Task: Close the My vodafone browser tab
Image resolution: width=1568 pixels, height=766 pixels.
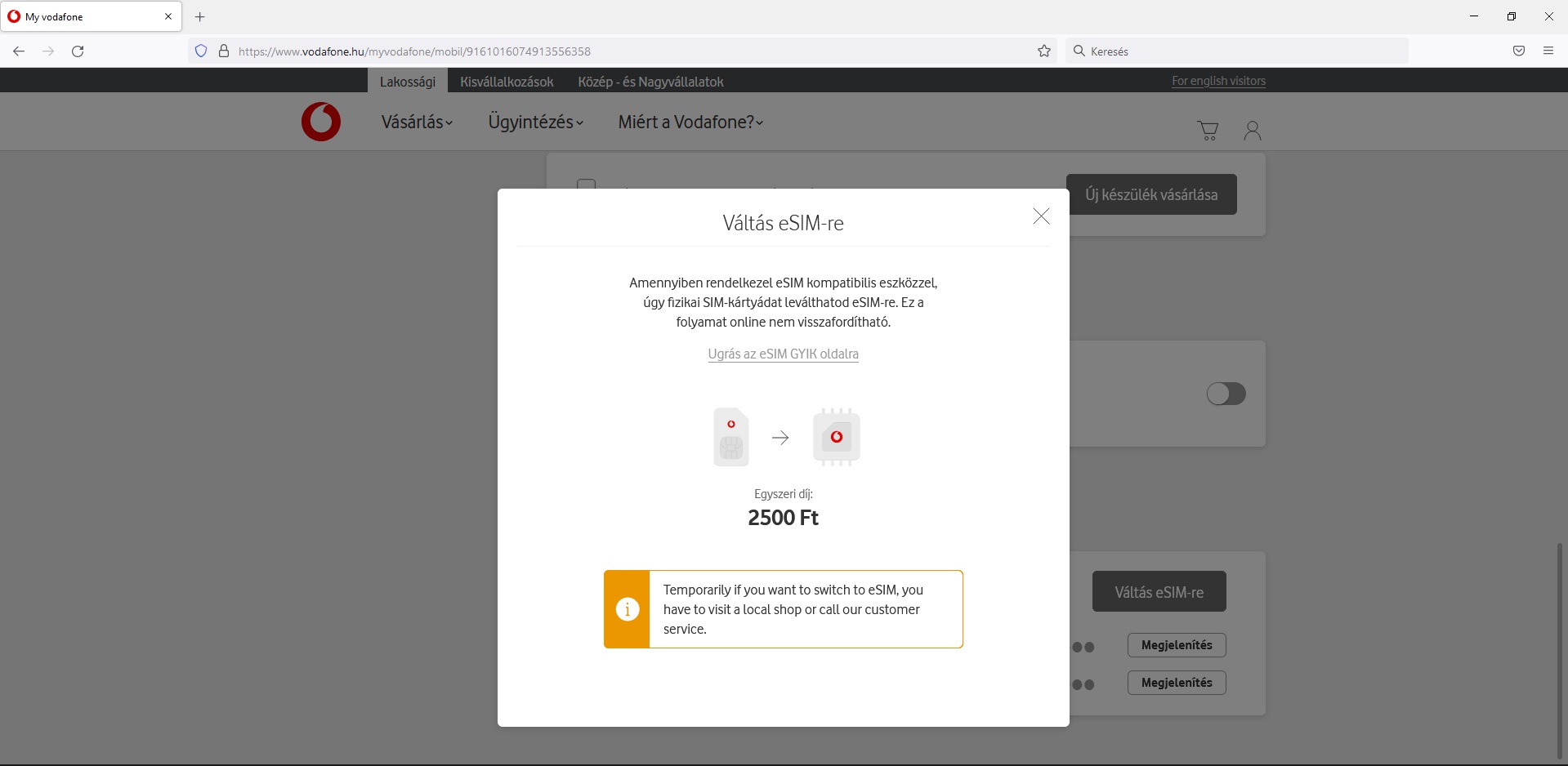Action: [168, 16]
